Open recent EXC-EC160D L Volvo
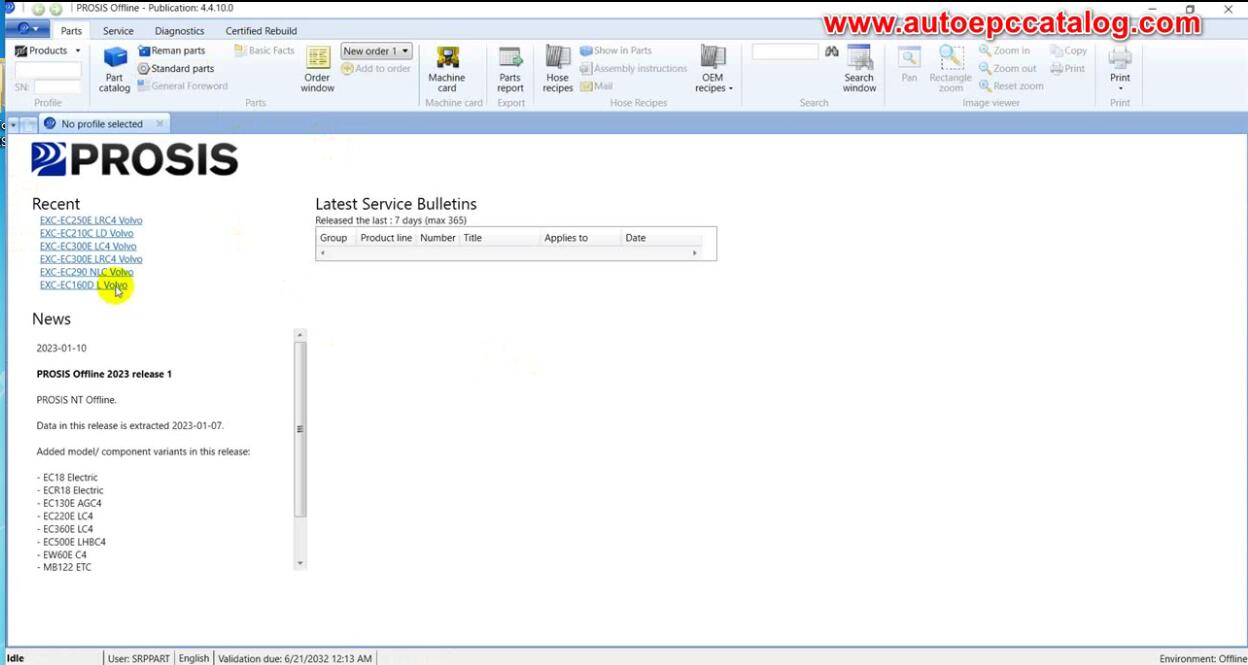This screenshot has width=1248, height=665. (84, 285)
